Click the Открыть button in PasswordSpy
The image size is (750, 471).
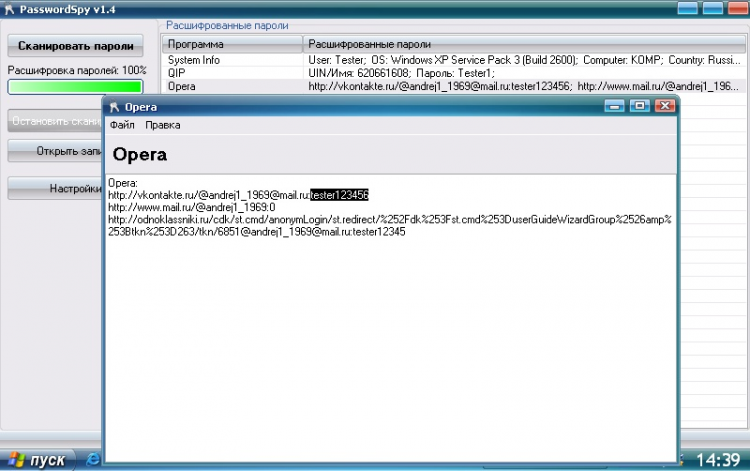click(55, 151)
